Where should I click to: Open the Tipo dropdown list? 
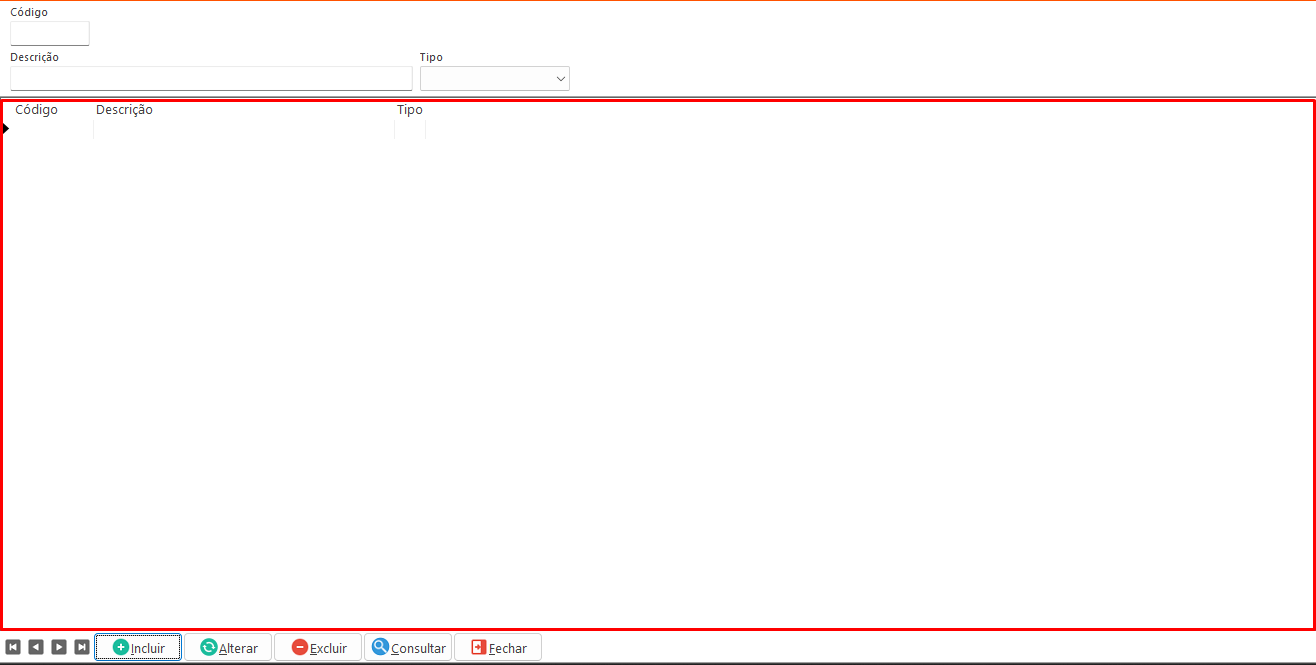560,79
